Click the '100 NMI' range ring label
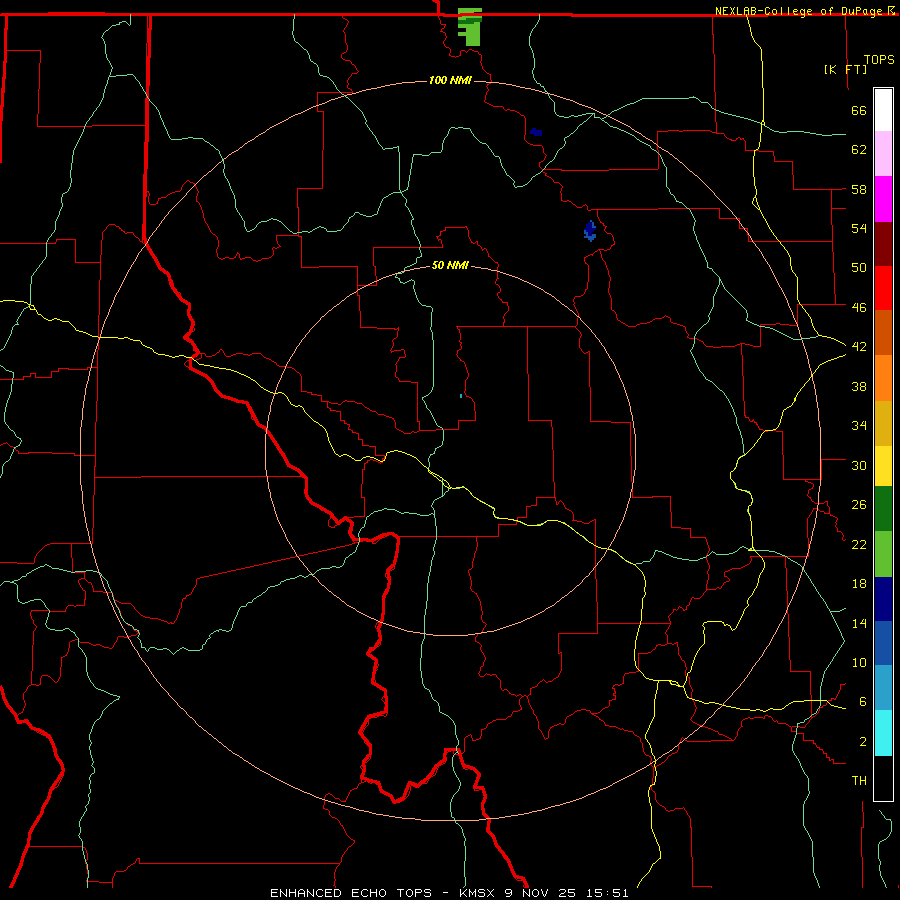The image size is (900, 900). (x=450, y=80)
